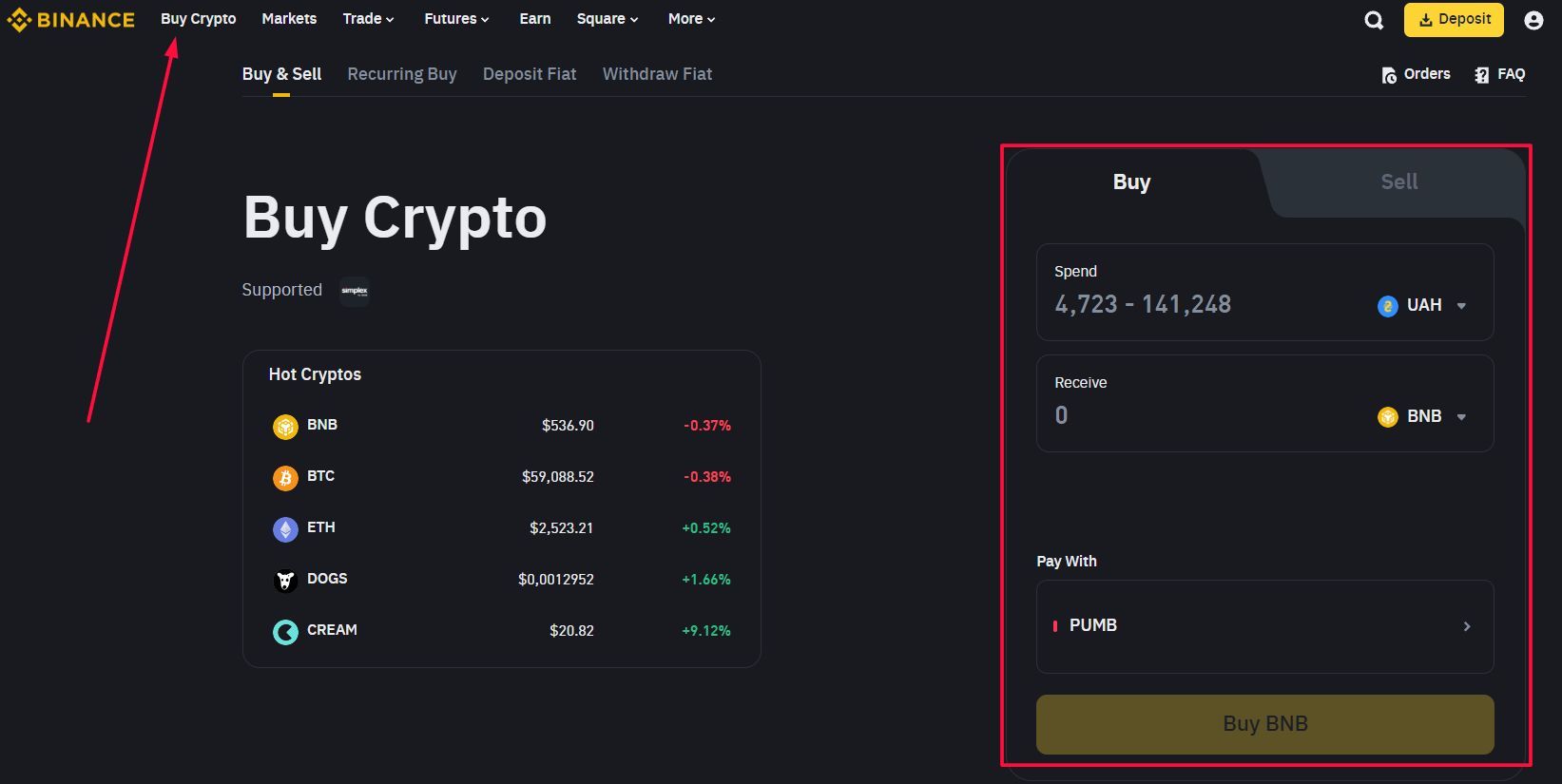
Task: Click the Binance logo
Action: tap(70, 19)
